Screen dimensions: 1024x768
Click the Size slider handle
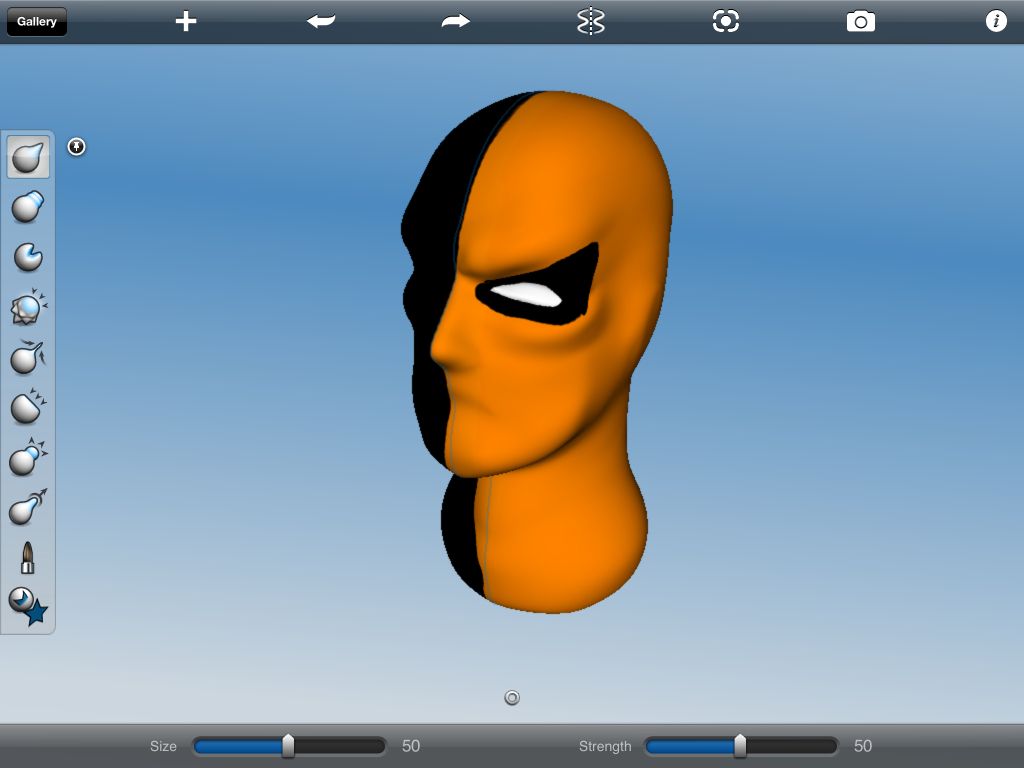pyautogui.click(x=288, y=746)
